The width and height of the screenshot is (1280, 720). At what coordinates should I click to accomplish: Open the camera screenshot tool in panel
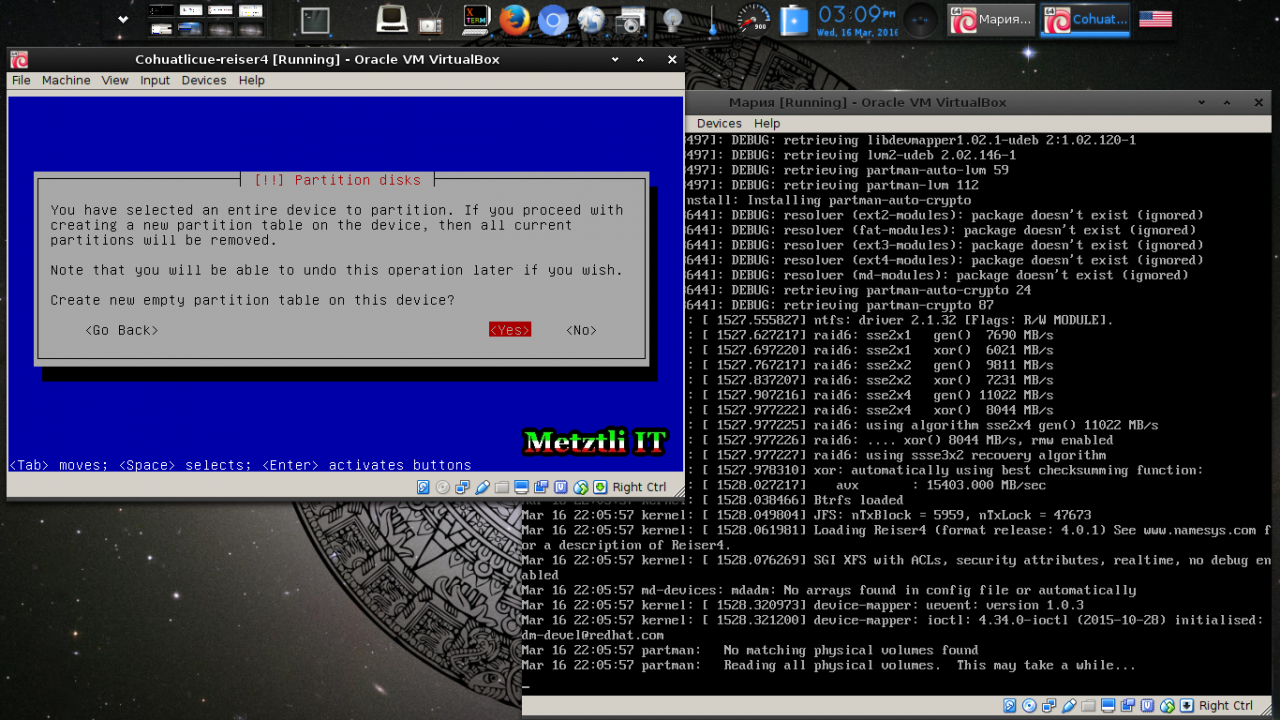point(630,20)
